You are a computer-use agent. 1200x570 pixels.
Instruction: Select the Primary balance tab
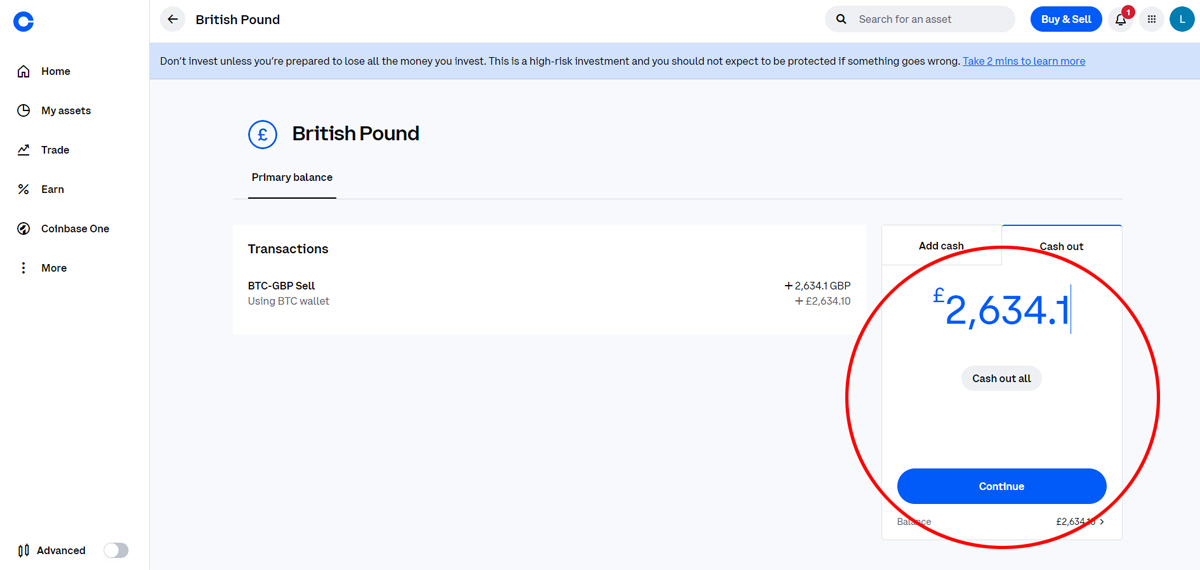(292, 177)
